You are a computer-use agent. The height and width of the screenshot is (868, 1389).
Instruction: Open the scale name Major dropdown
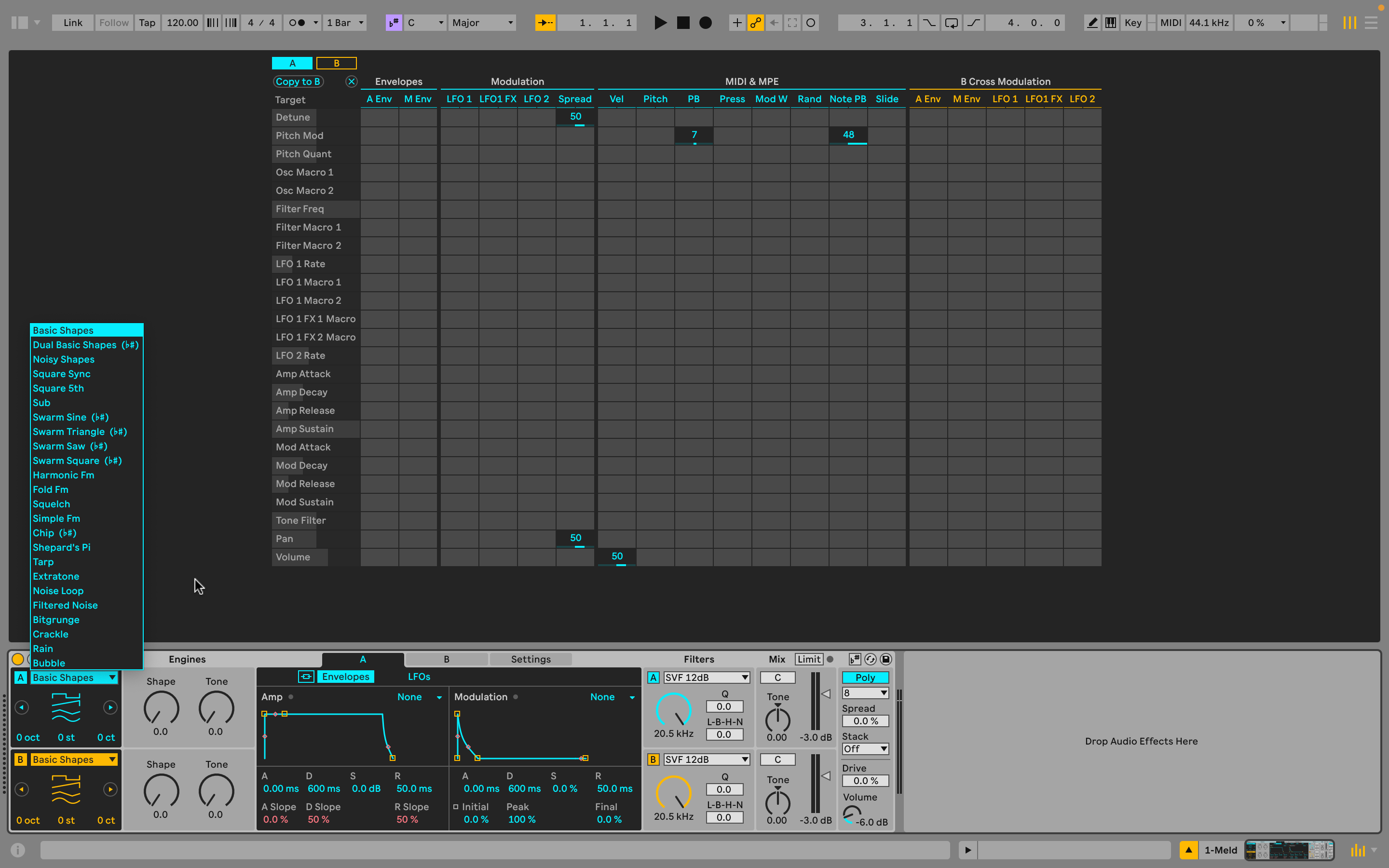482,22
